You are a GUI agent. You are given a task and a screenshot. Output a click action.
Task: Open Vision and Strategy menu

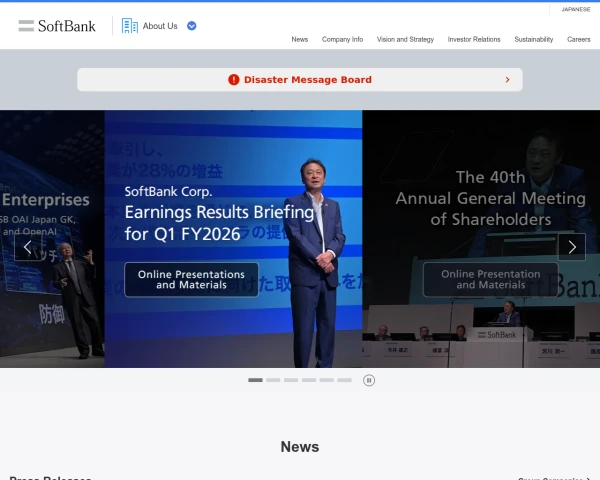(405, 39)
